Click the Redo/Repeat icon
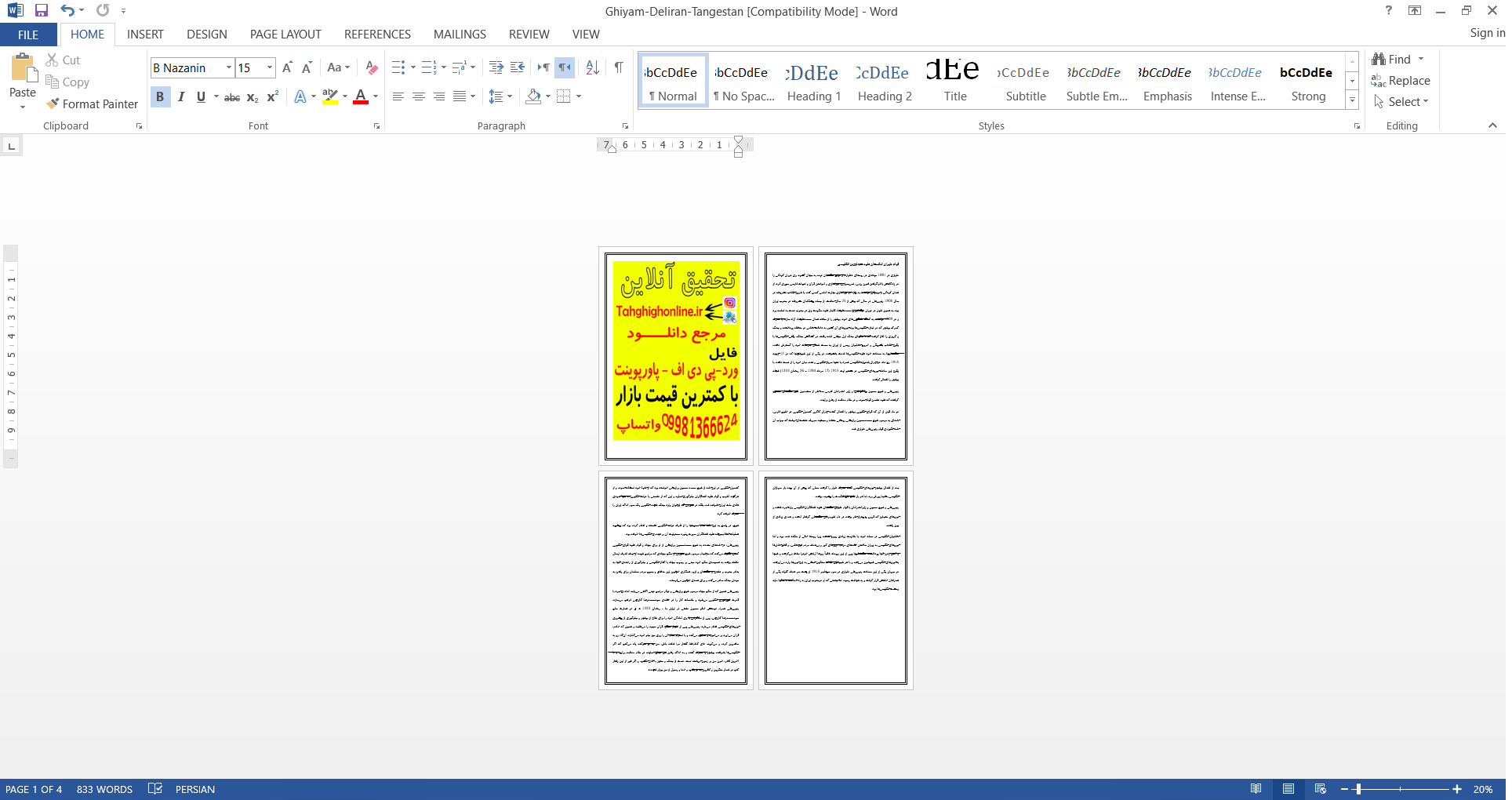This screenshot has height=800, width=1512. [103, 10]
